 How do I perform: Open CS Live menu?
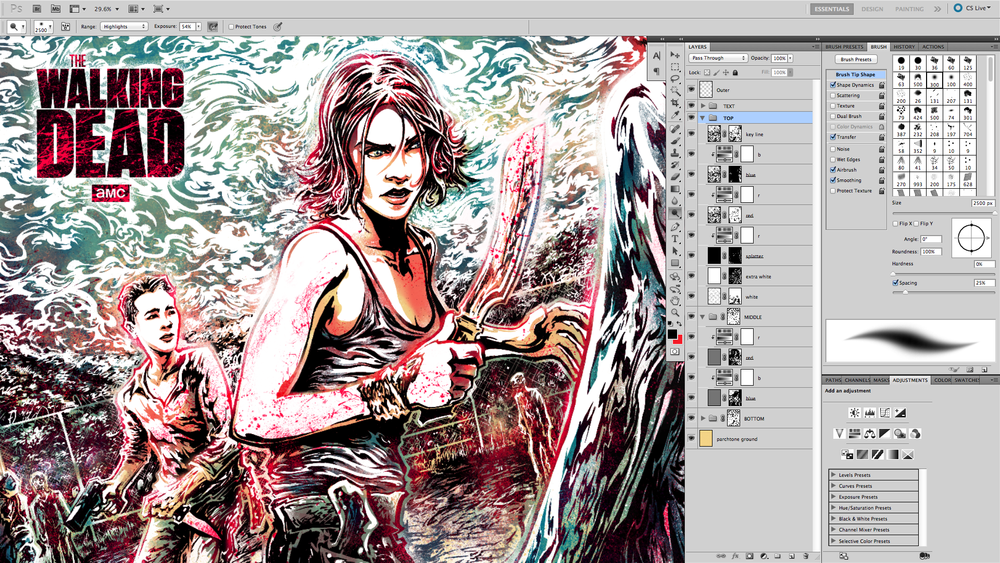click(972, 8)
